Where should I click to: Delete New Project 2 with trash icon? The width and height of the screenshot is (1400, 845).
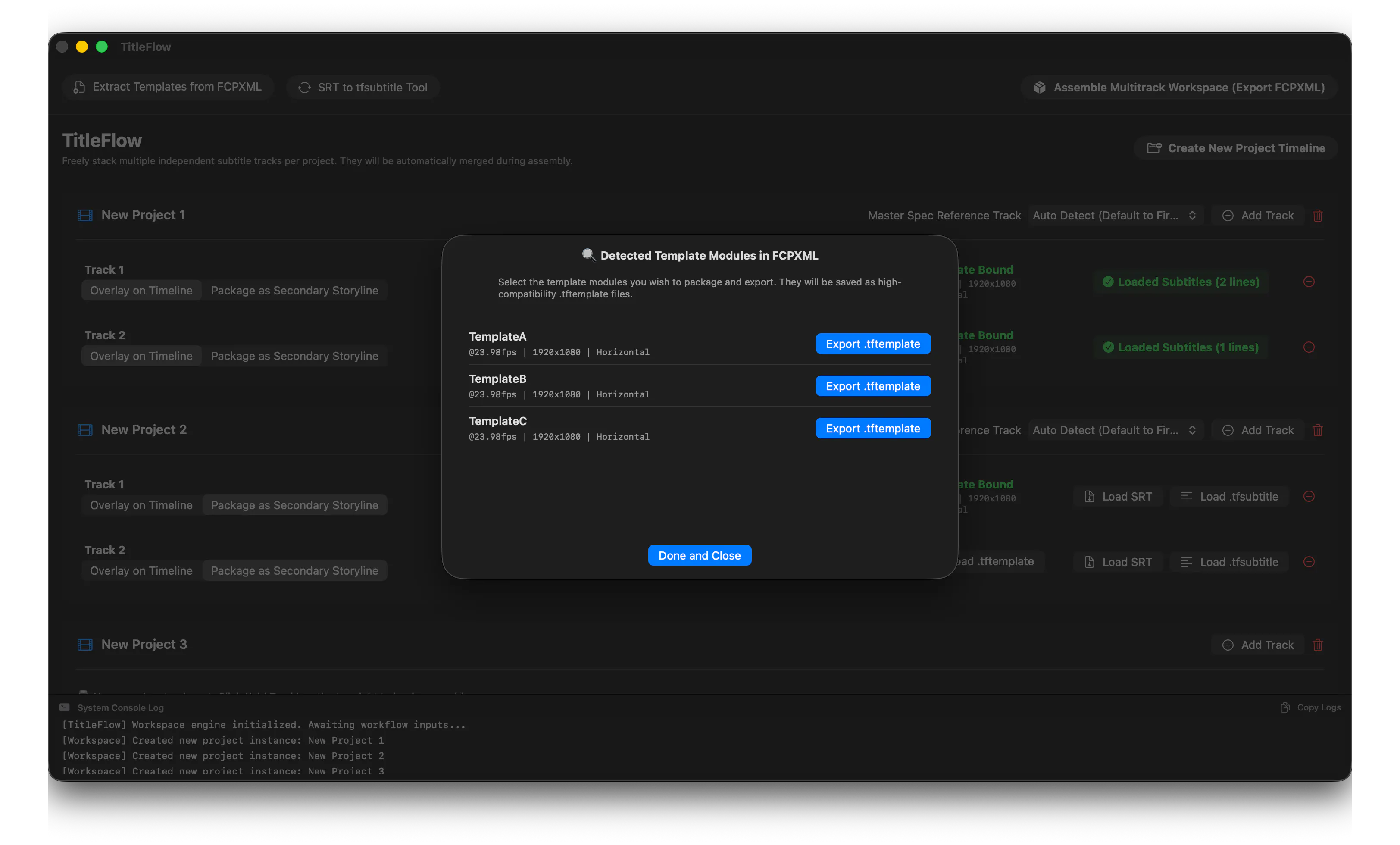click(x=1318, y=430)
